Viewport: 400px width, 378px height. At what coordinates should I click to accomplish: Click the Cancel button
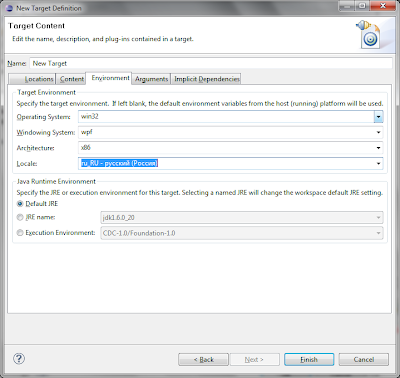364,359
